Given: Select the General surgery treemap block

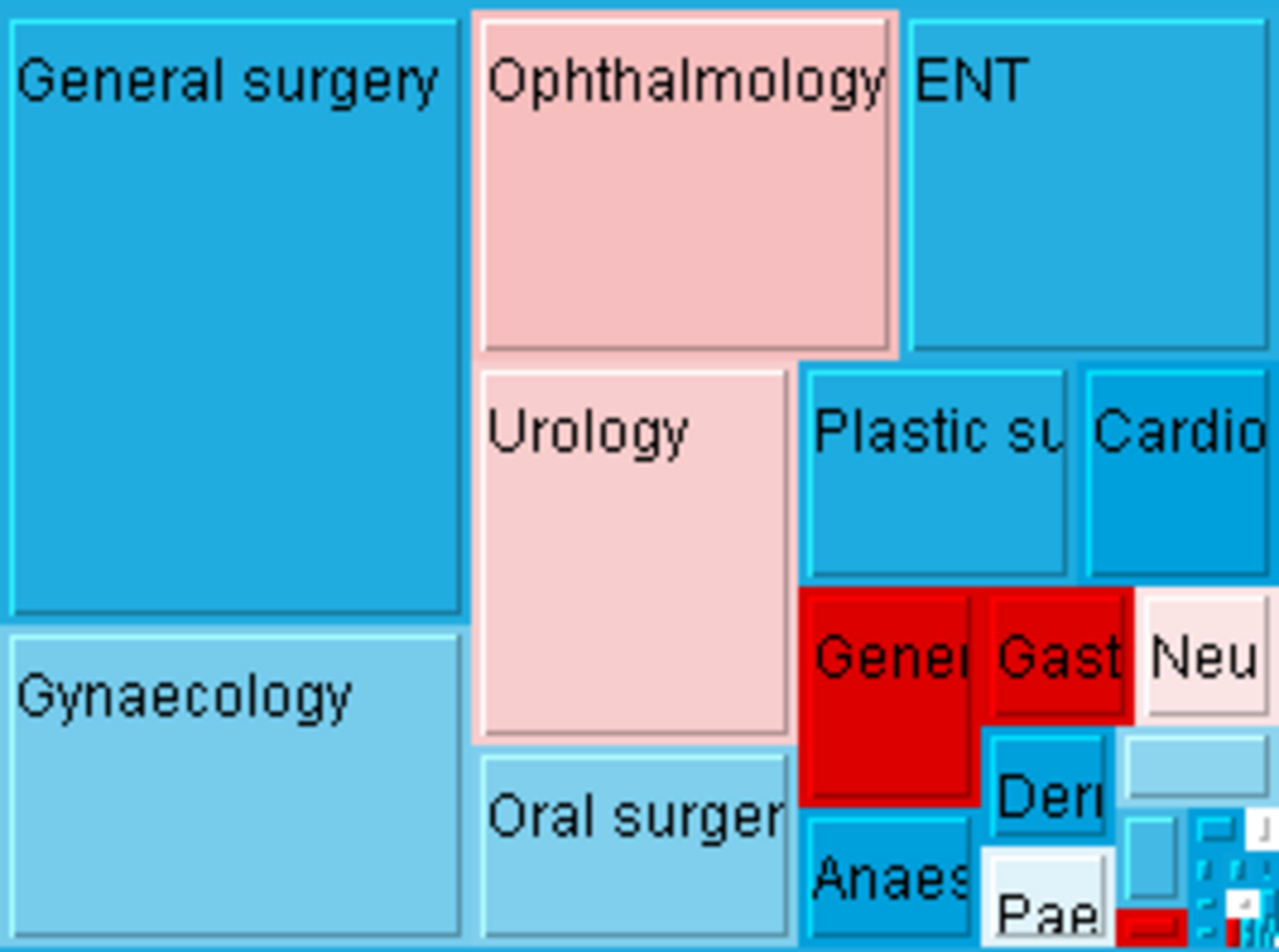Looking at the screenshot, I should (235, 318).
